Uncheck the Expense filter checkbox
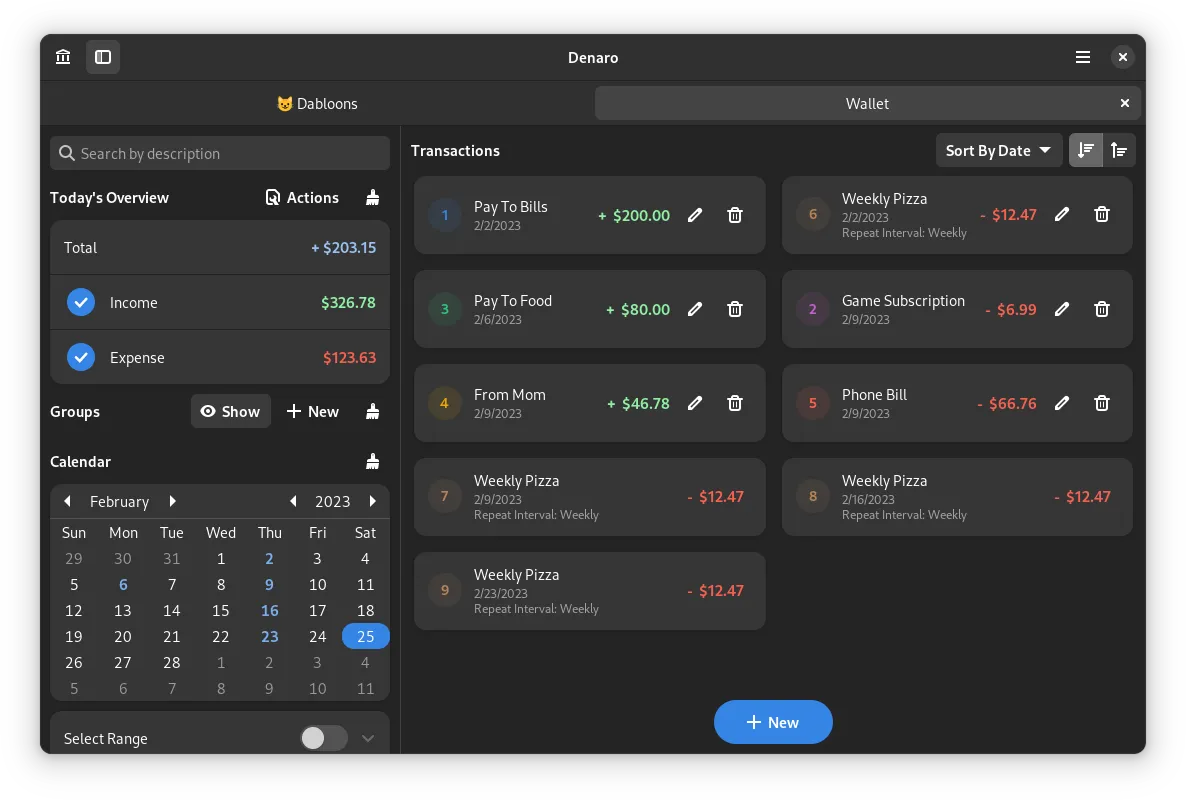The height and width of the screenshot is (800, 1186). [x=81, y=357]
